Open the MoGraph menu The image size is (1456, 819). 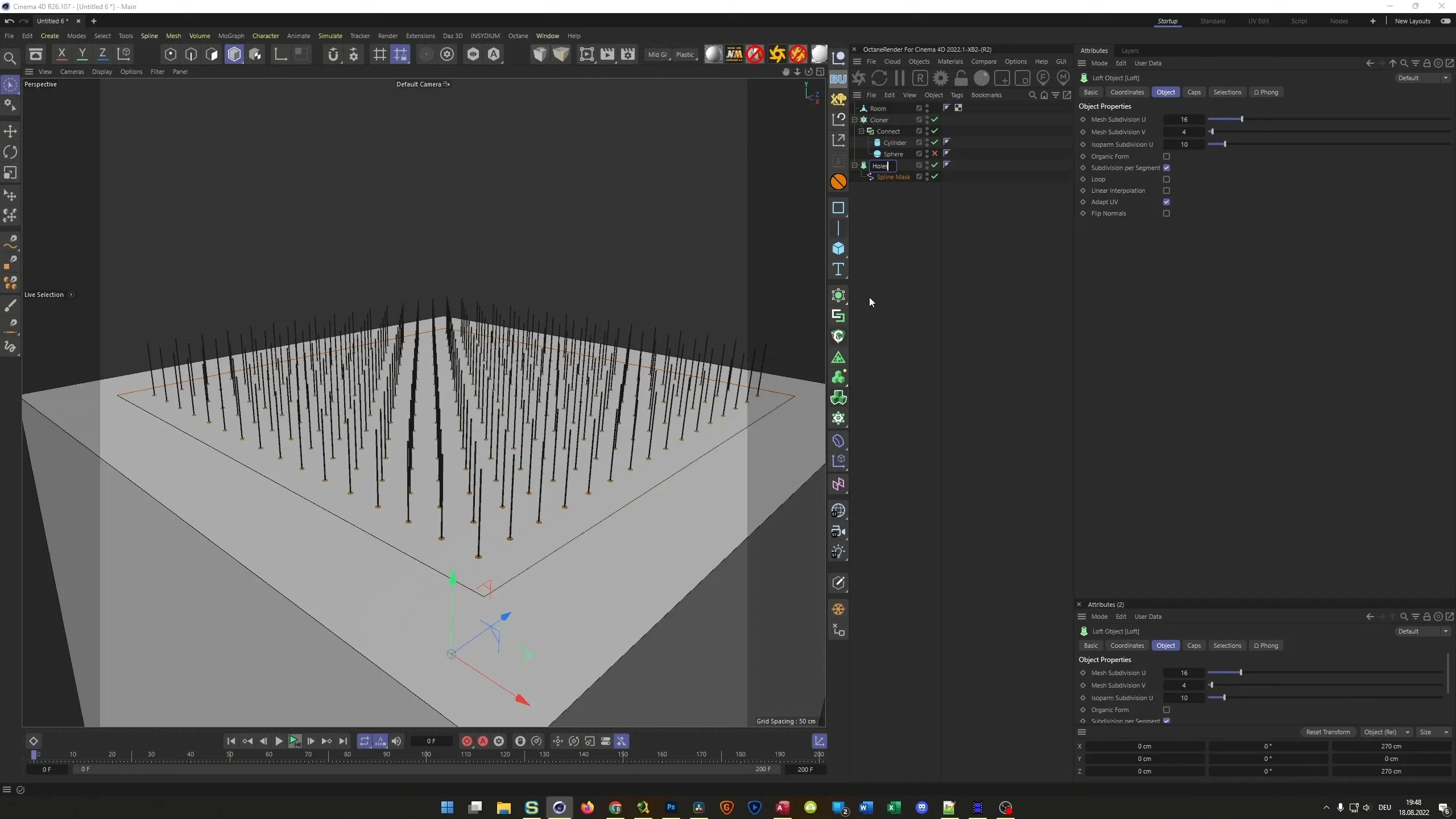click(x=230, y=35)
